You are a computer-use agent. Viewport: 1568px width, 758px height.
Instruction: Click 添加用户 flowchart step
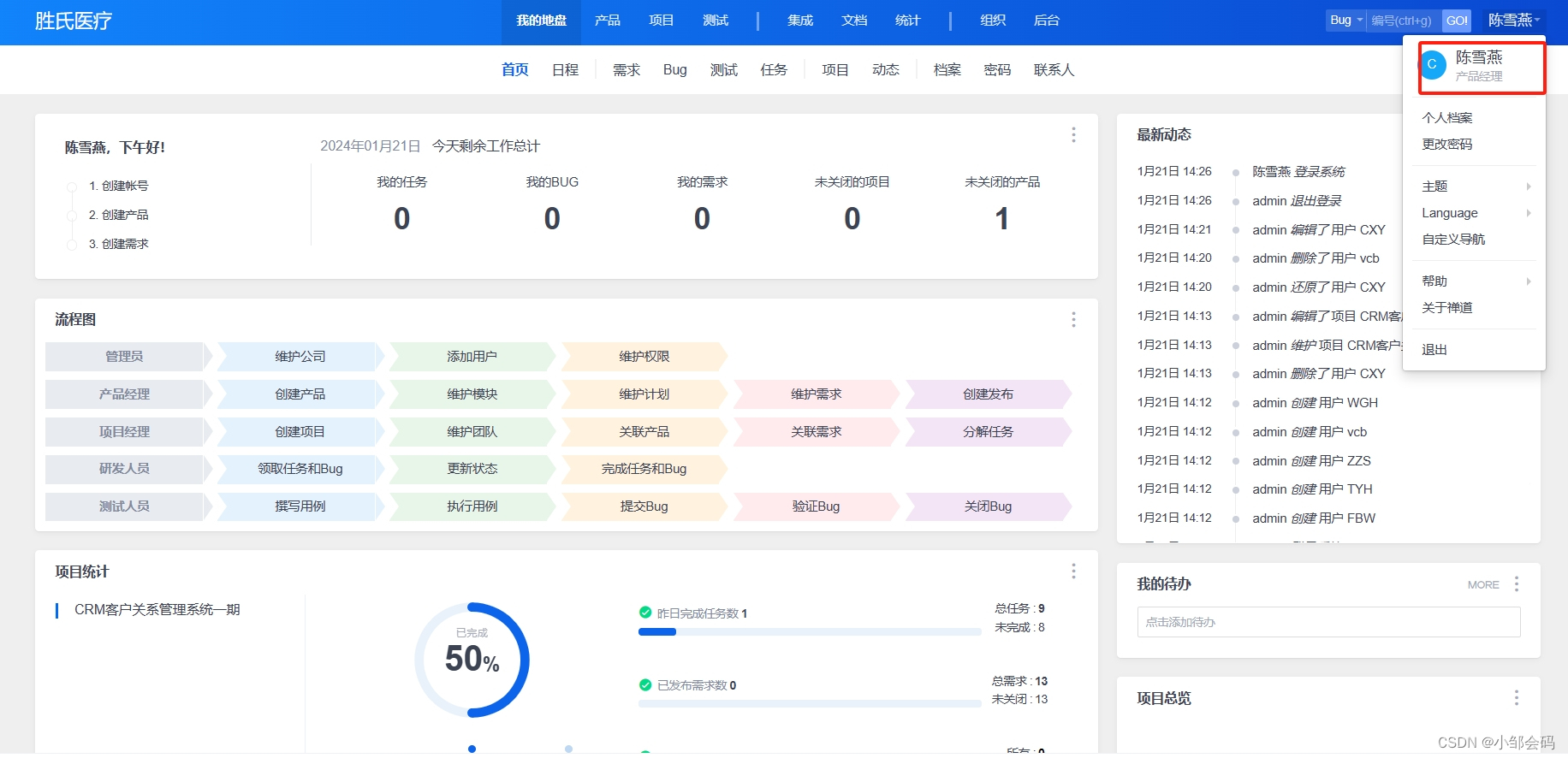472,357
